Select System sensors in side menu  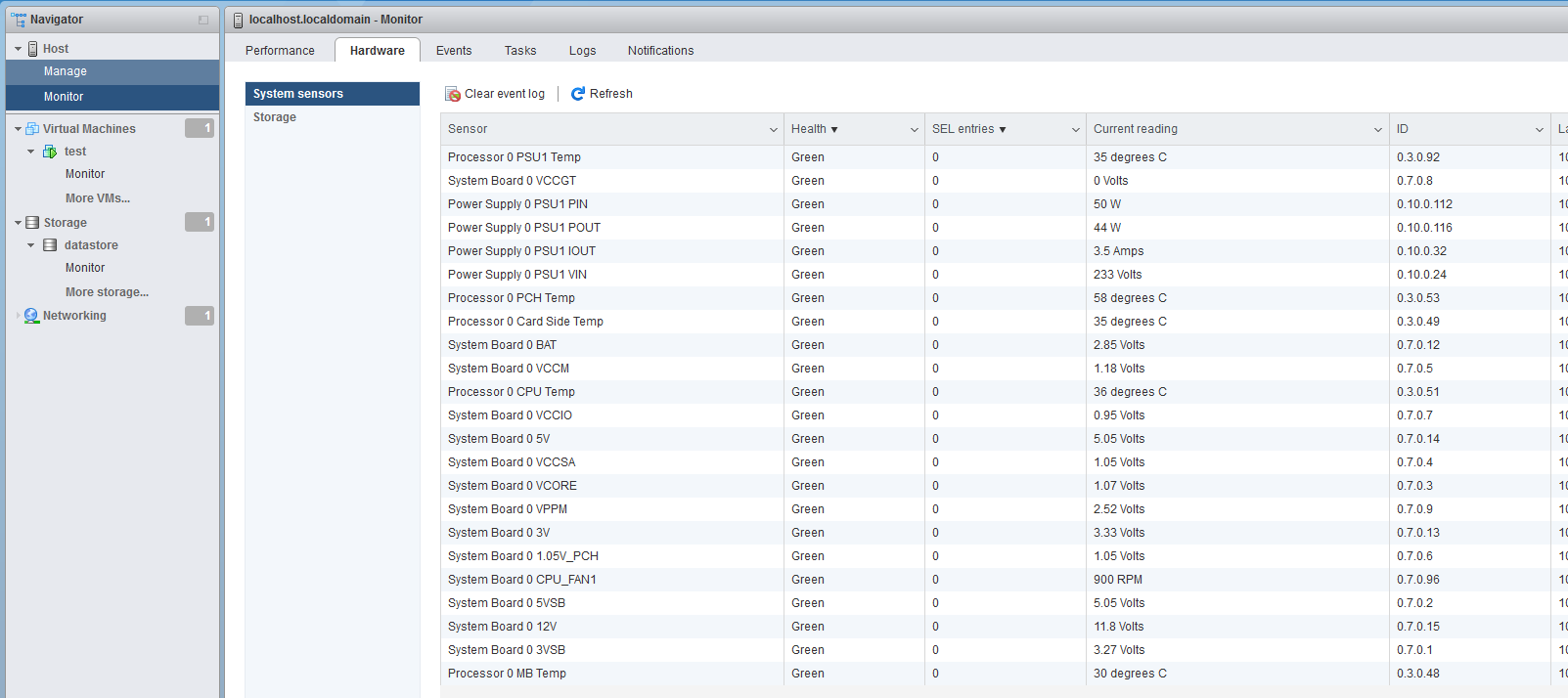pyautogui.click(x=333, y=94)
